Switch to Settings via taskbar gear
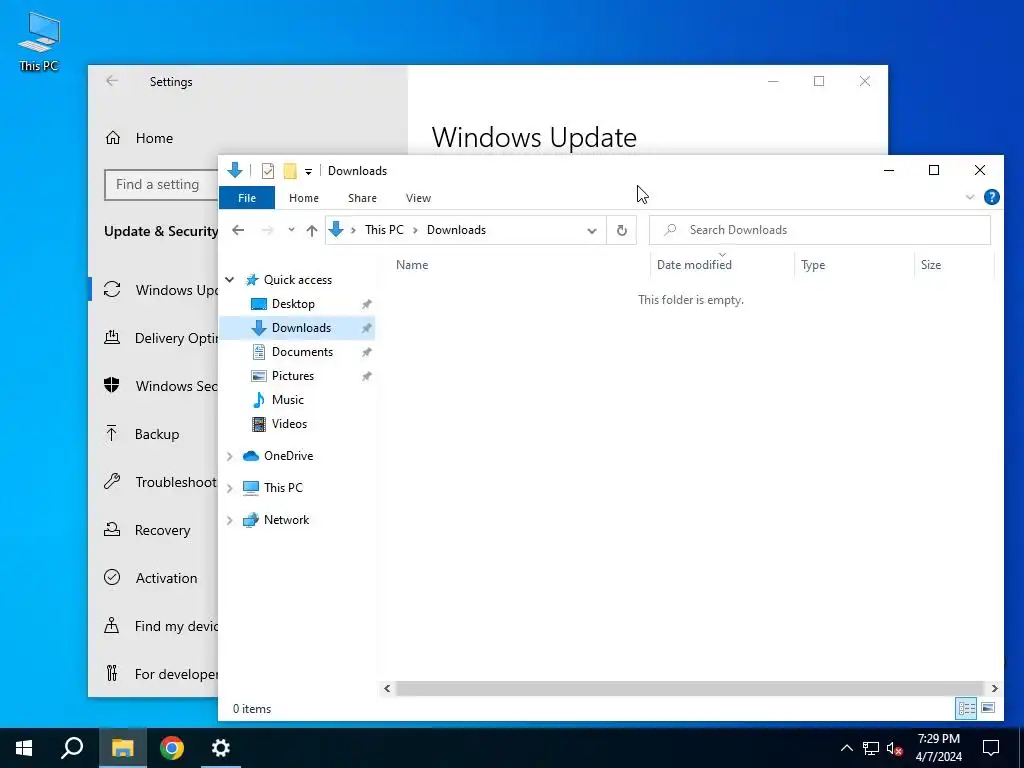Image resolution: width=1024 pixels, height=768 pixels. (221, 748)
